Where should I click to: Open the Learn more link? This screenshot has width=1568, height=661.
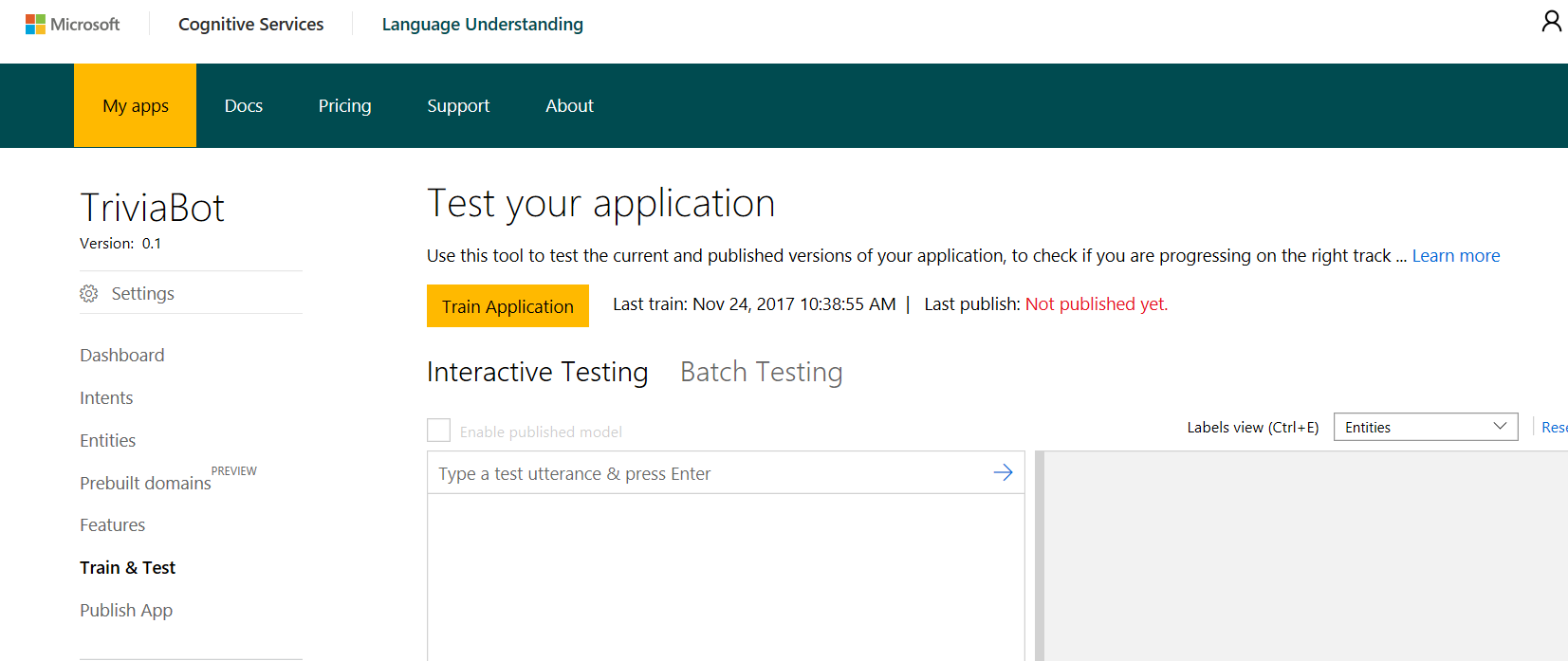click(x=1455, y=256)
